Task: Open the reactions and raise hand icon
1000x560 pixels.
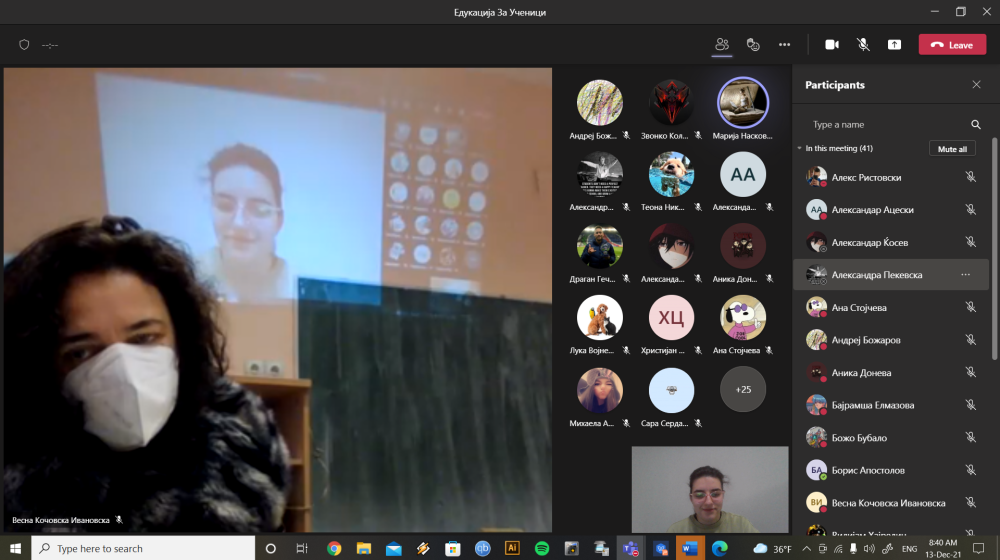Action: 754,44
